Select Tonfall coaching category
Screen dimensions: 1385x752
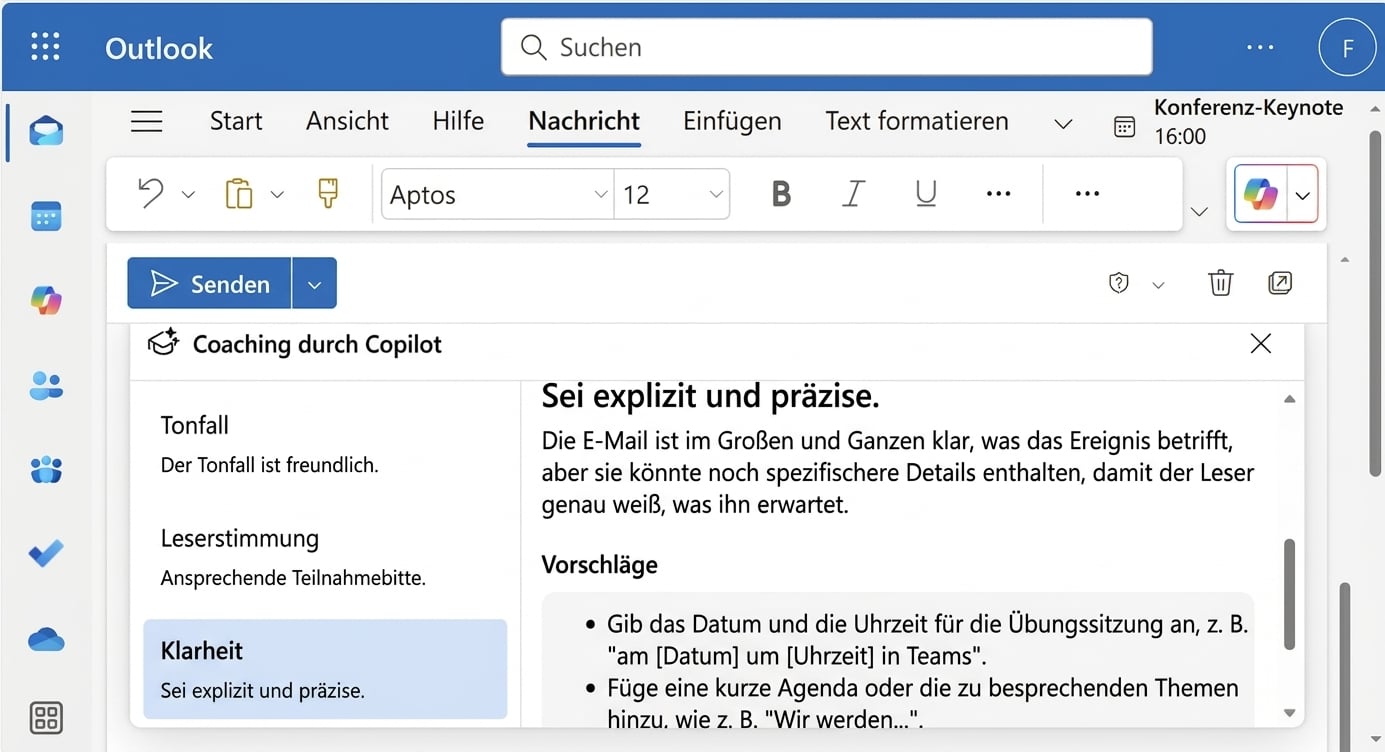click(325, 444)
